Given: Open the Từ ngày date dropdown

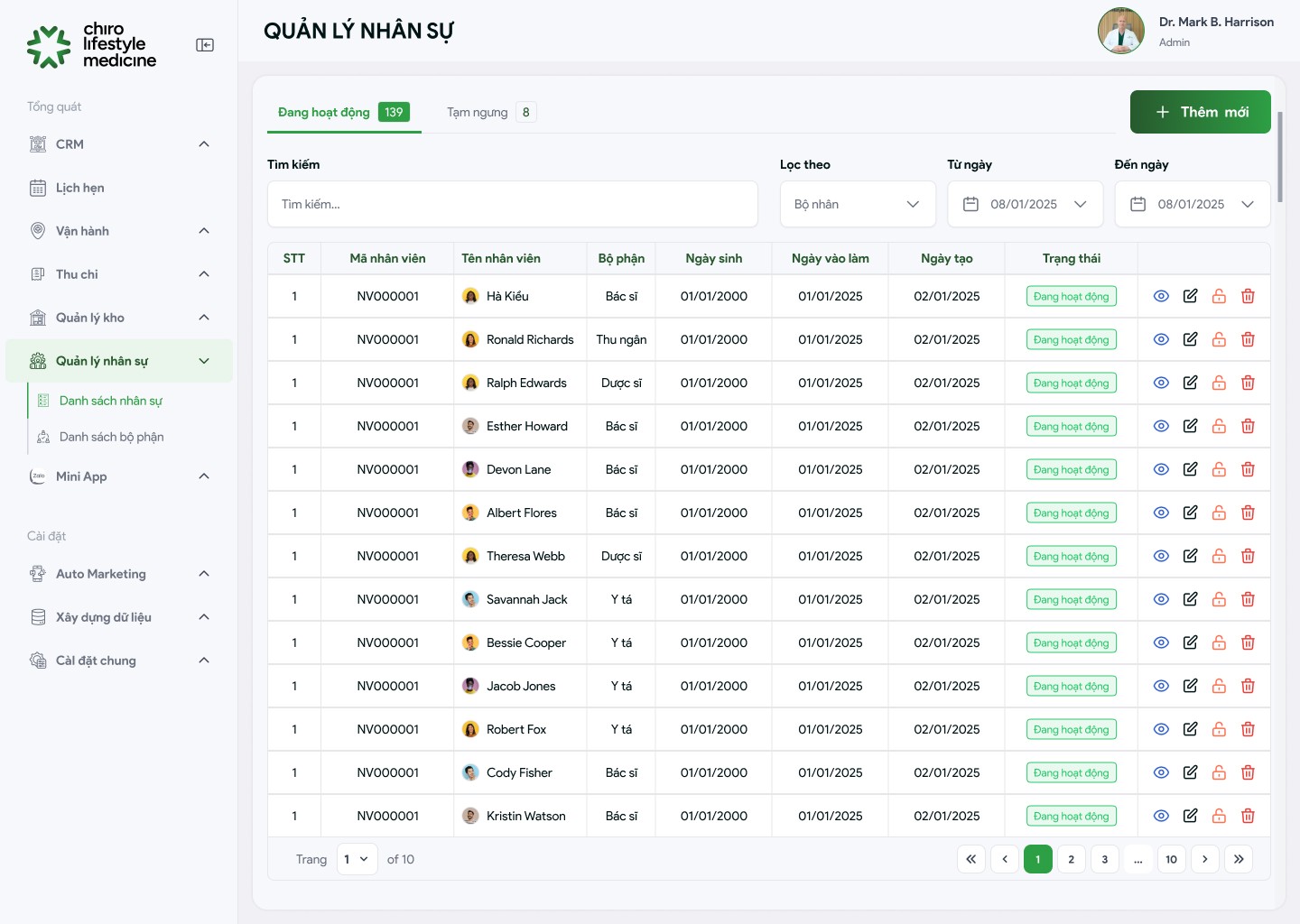Looking at the screenshot, I should tap(1025, 204).
